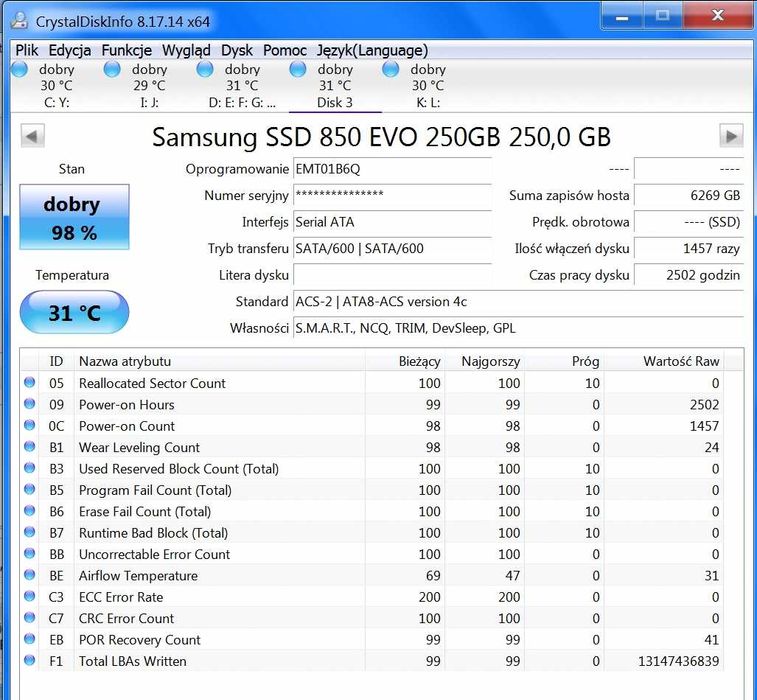Click the firmware field EMT01B6Q

click(392, 169)
